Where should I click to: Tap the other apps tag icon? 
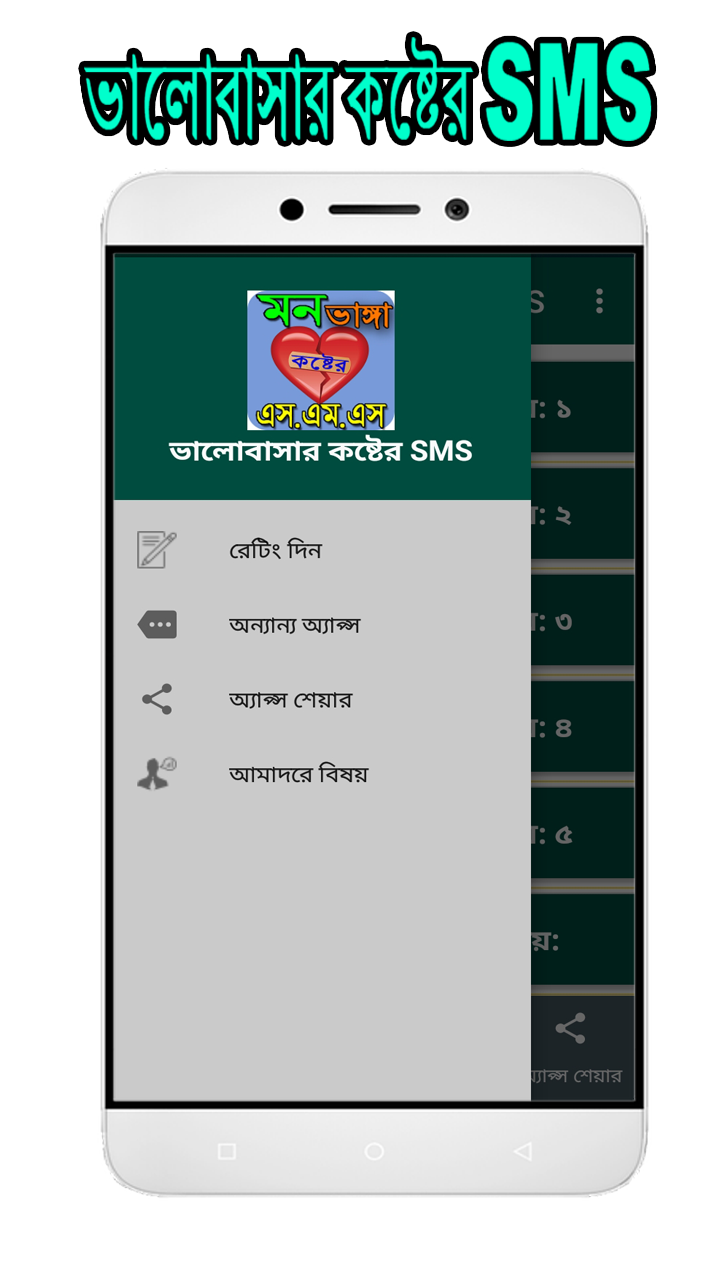pyautogui.click(x=157, y=625)
